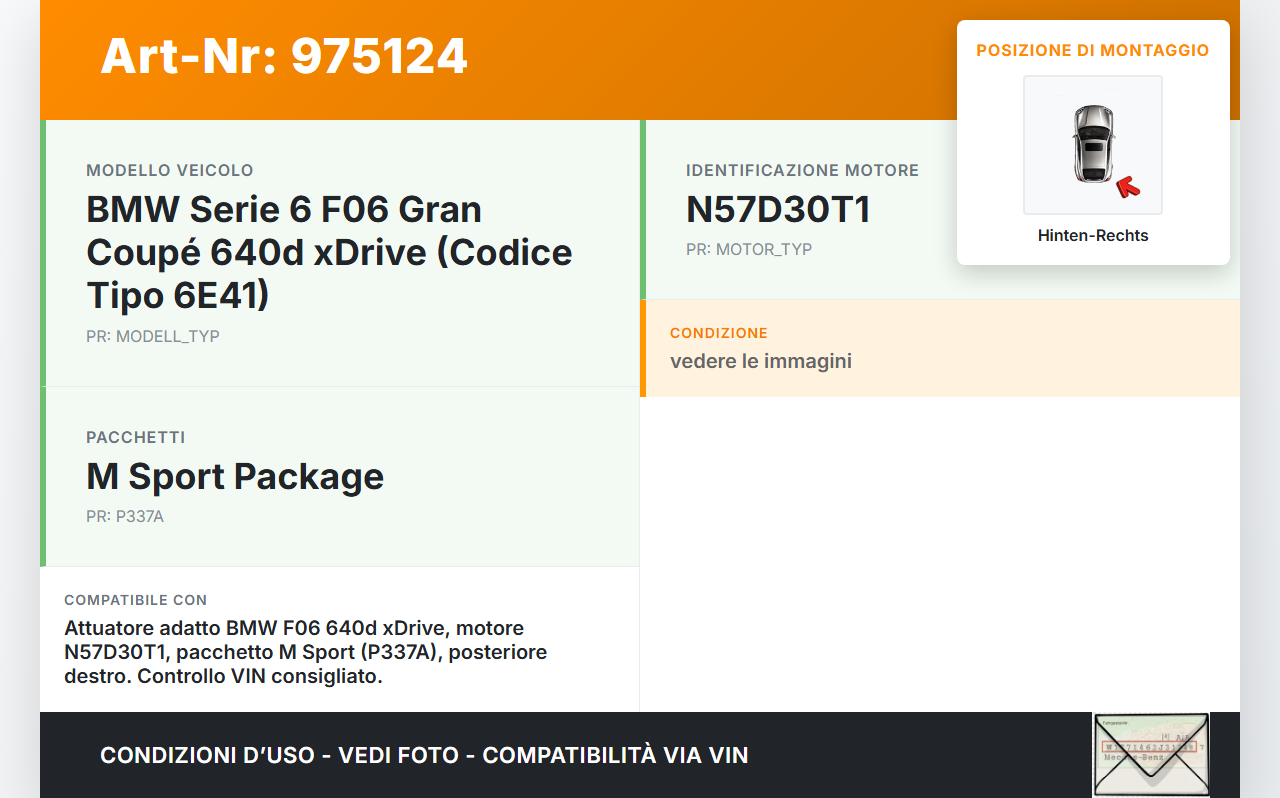Click the Identificazione Motore label
The width and height of the screenshot is (1280, 798).
pos(802,170)
